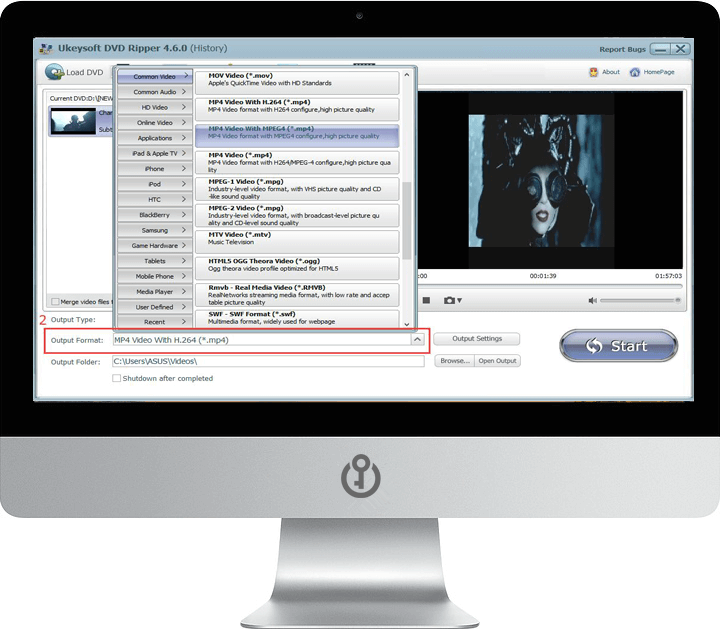Image resolution: width=722 pixels, height=630 pixels.
Task: Select the DVD title thumbnail
Action: (x=73, y=121)
